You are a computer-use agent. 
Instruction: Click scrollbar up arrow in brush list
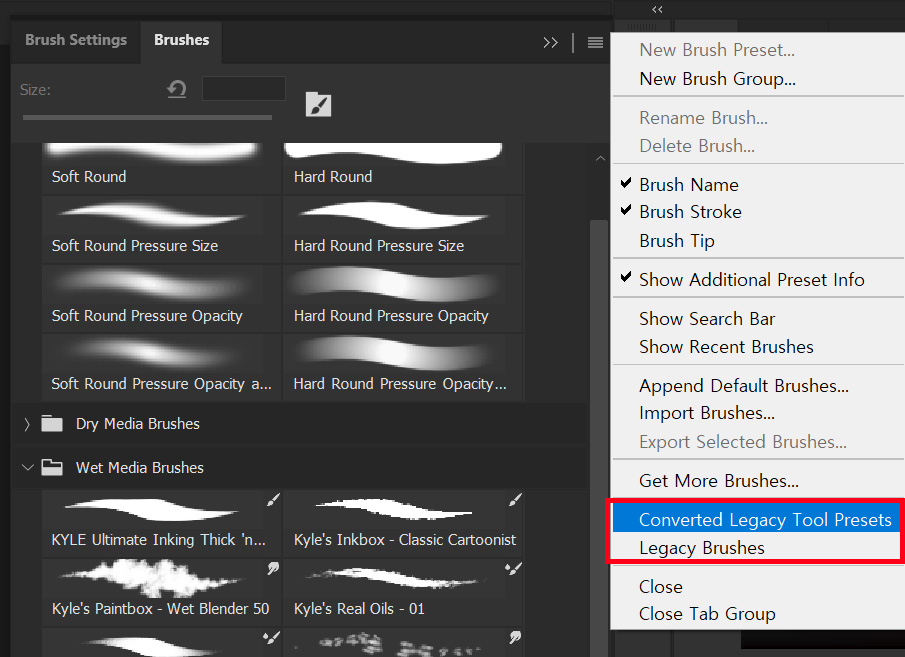pos(600,158)
